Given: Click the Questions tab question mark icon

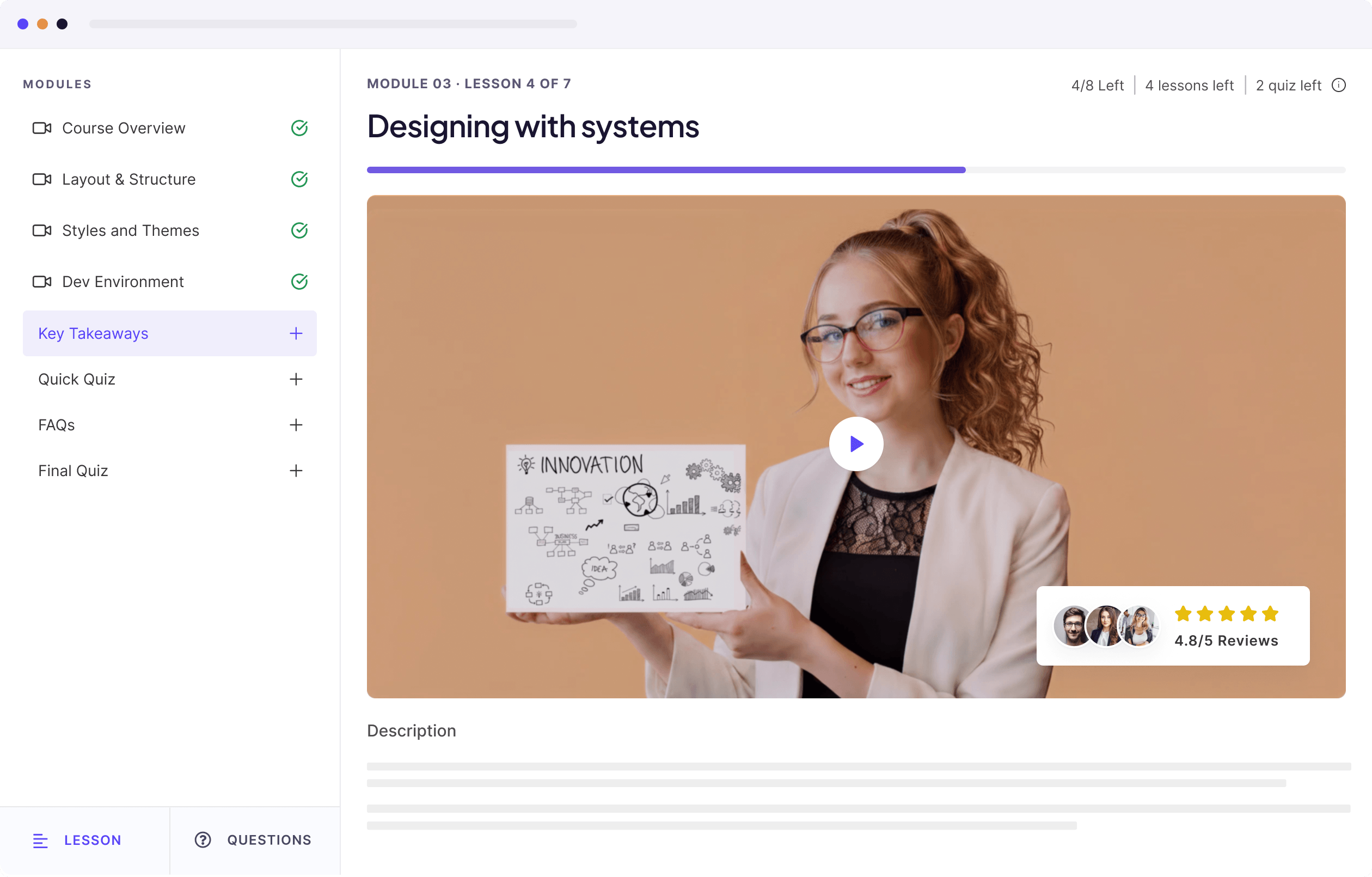Looking at the screenshot, I should click(203, 841).
